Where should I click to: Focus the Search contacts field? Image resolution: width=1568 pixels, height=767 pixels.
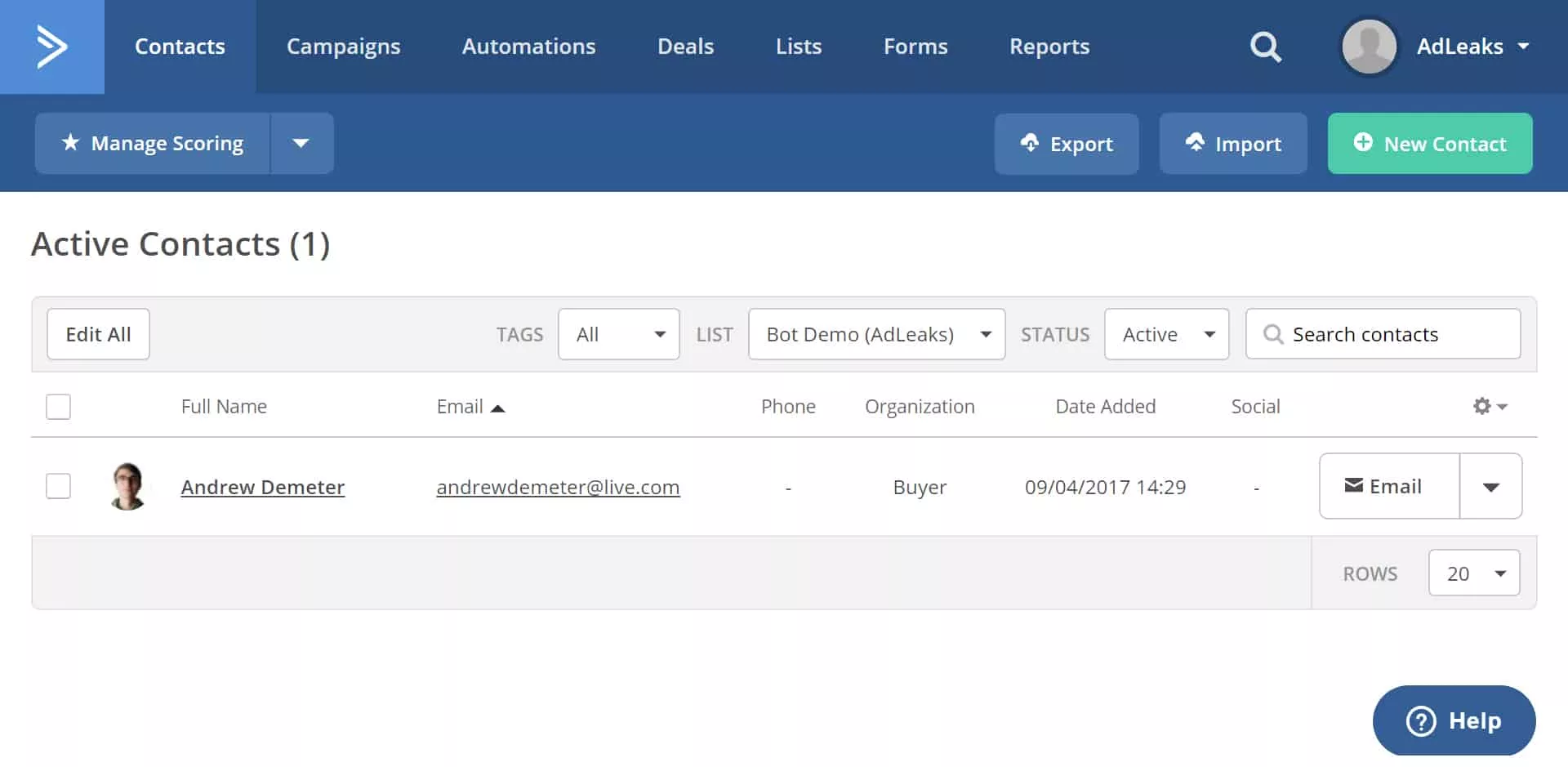(x=1383, y=334)
